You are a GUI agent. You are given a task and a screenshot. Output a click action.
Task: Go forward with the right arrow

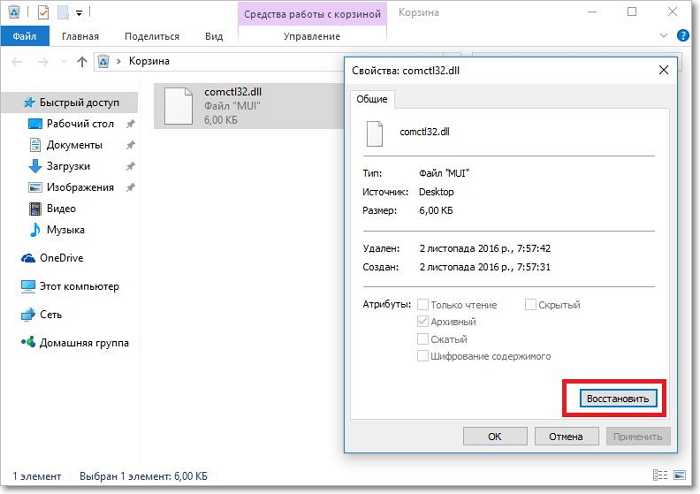[43, 62]
